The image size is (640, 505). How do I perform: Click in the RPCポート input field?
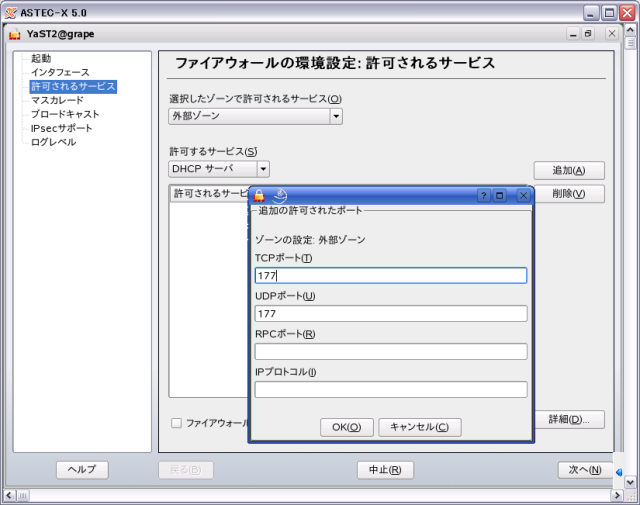(x=390, y=351)
